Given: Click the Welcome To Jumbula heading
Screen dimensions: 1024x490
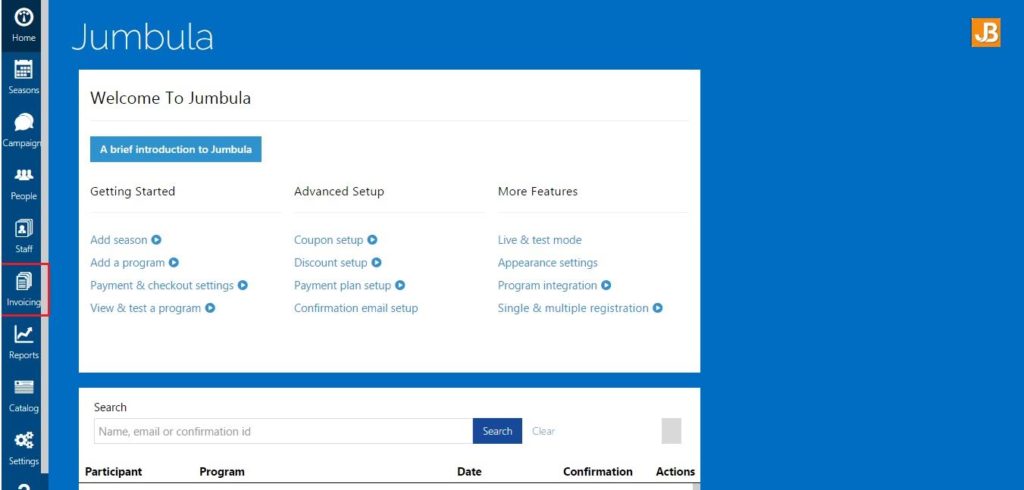Looking at the screenshot, I should click(170, 98).
